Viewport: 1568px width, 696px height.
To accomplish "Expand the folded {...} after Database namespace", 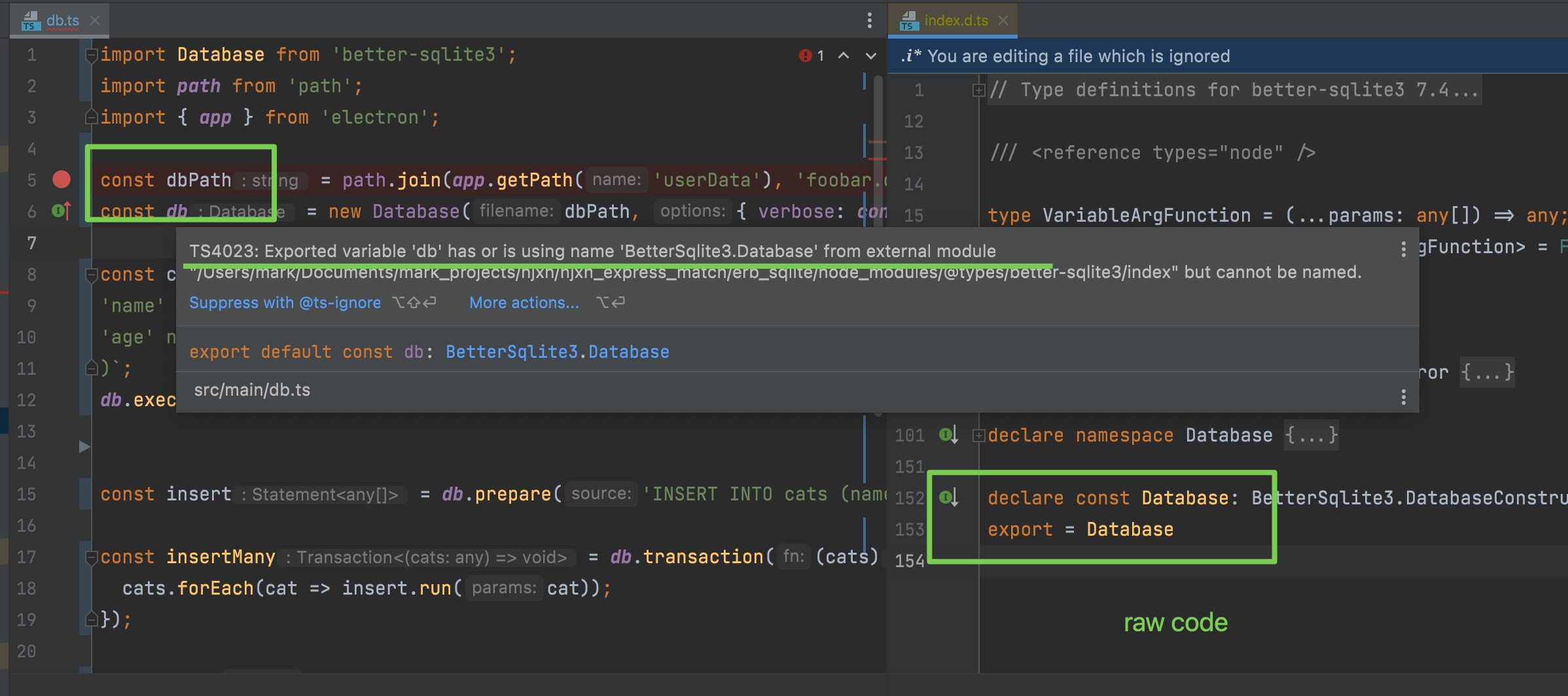I will pyautogui.click(x=1311, y=435).
